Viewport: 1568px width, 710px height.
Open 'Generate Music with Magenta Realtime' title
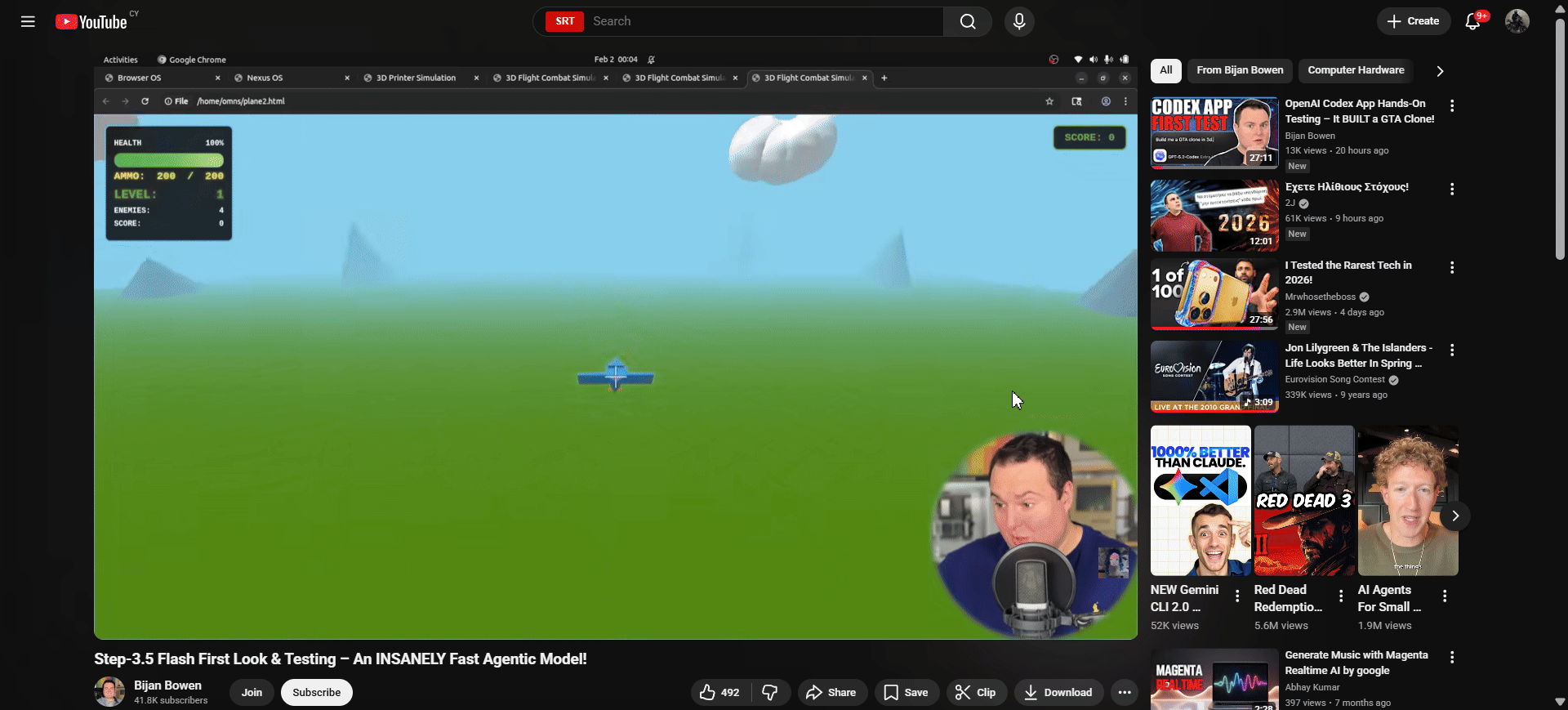(1356, 663)
